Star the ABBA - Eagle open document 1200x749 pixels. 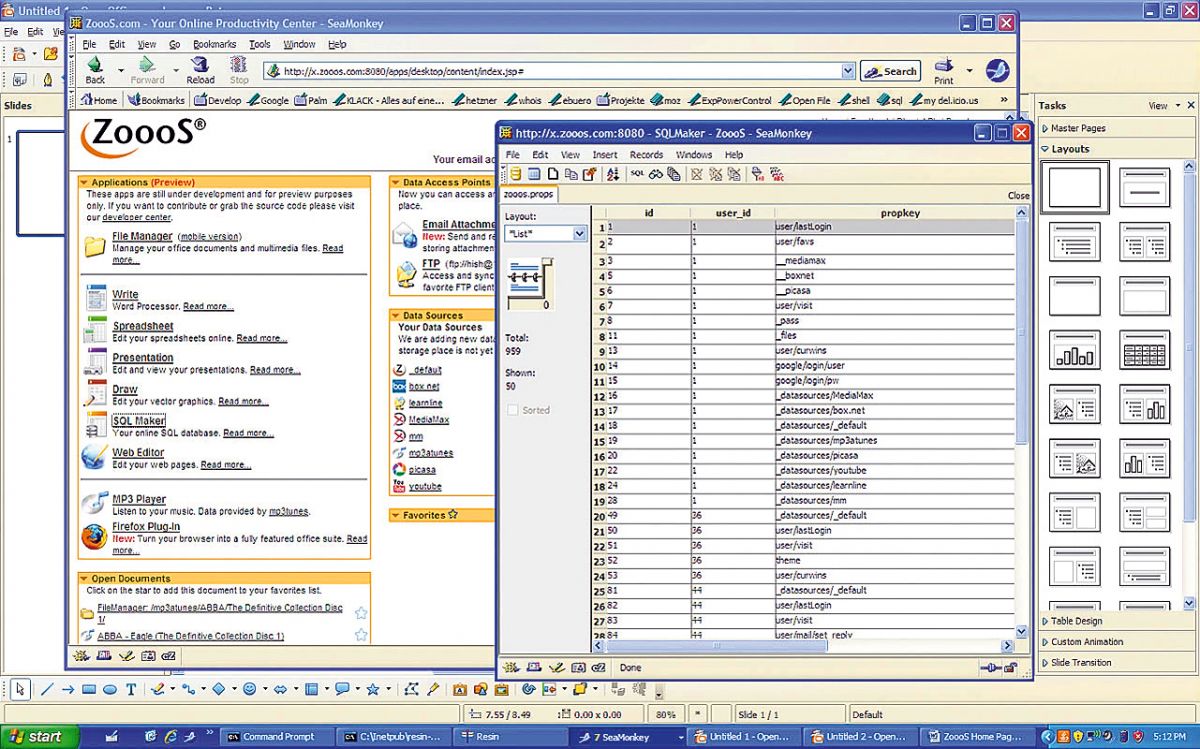361,635
